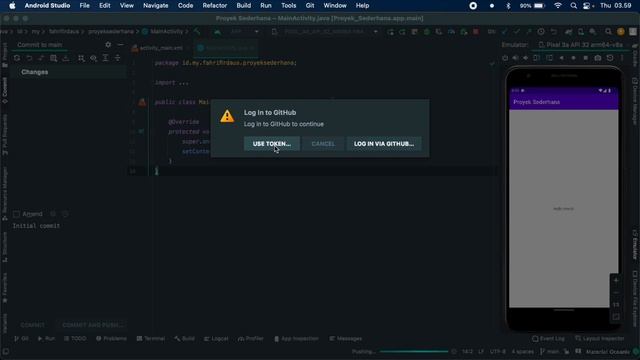This screenshot has width=640, height=360.
Task: Open the Build menu
Action: [x=244, y=6]
